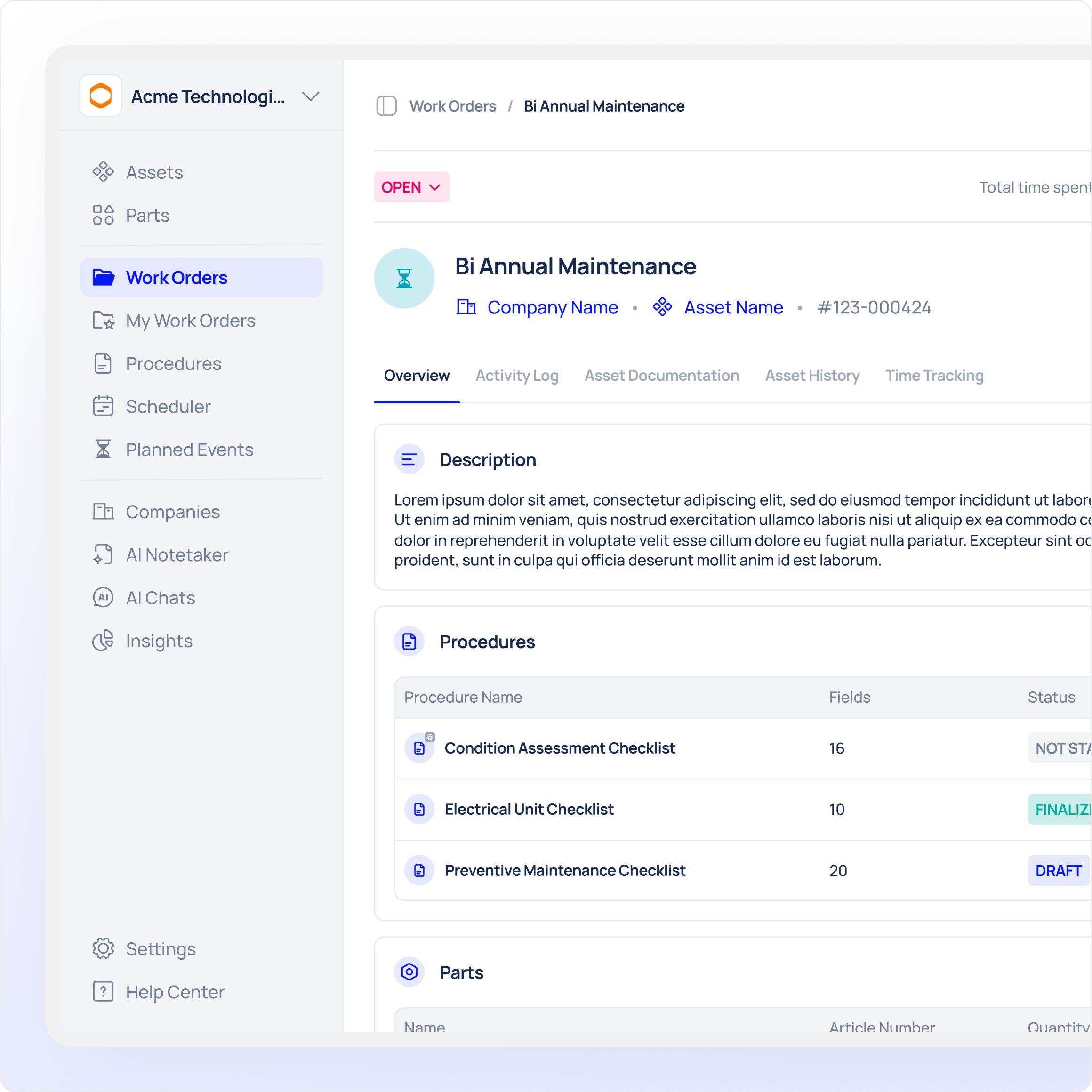Select the Time Tracking tab

[x=934, y=376]
